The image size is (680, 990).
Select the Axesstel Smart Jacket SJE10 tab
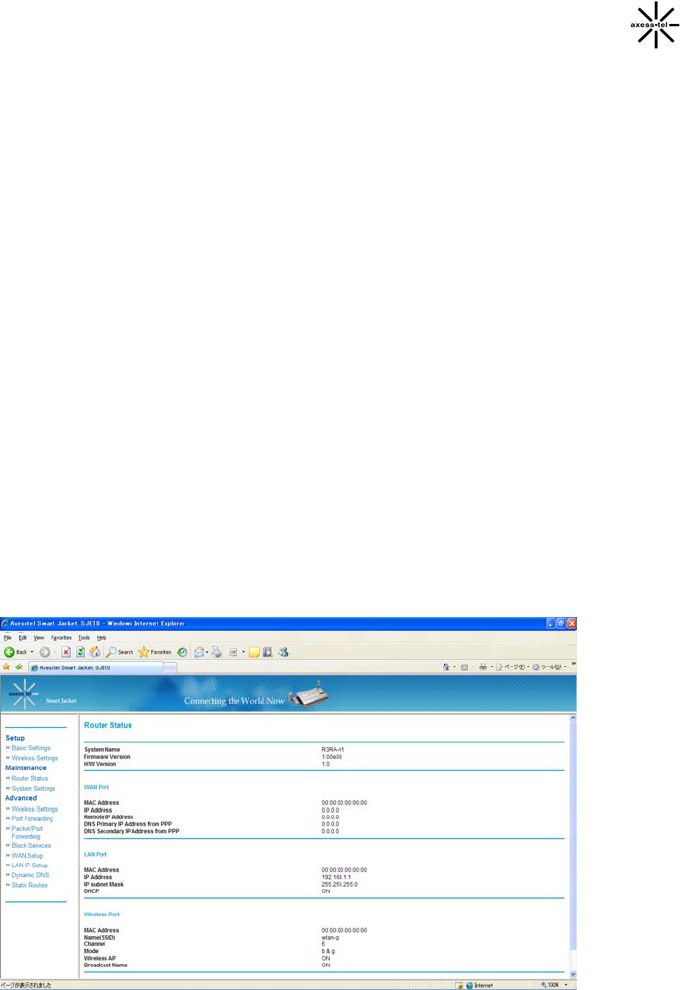pyautogui.click(x=95, y=667)
